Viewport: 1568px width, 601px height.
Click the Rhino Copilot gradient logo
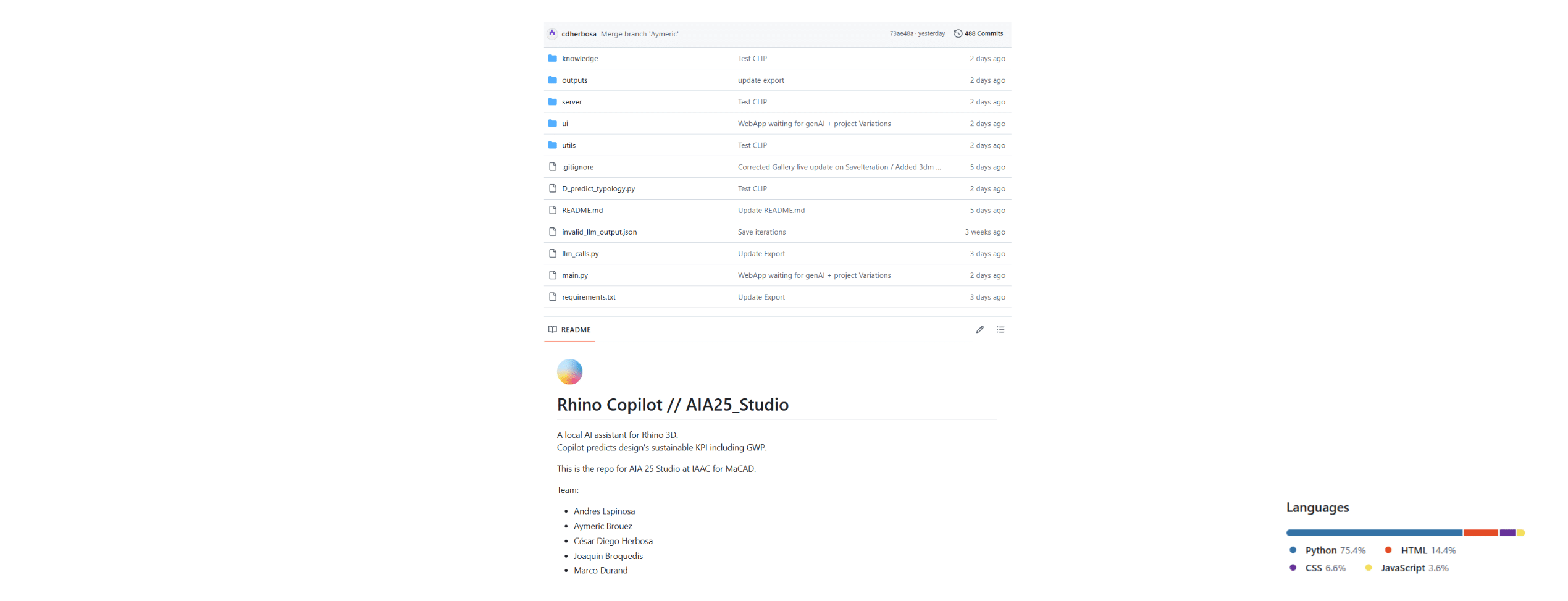(569, 372)
